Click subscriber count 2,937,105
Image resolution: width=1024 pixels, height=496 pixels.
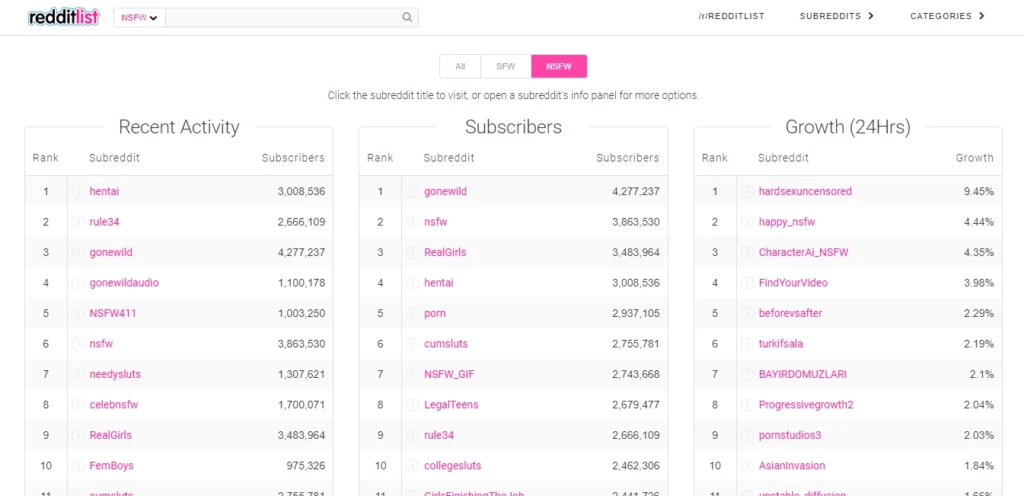(x=635, y=313)
